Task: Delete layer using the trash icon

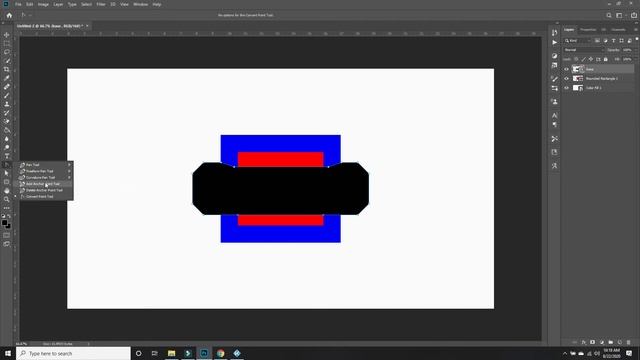Action: point(629,342)
